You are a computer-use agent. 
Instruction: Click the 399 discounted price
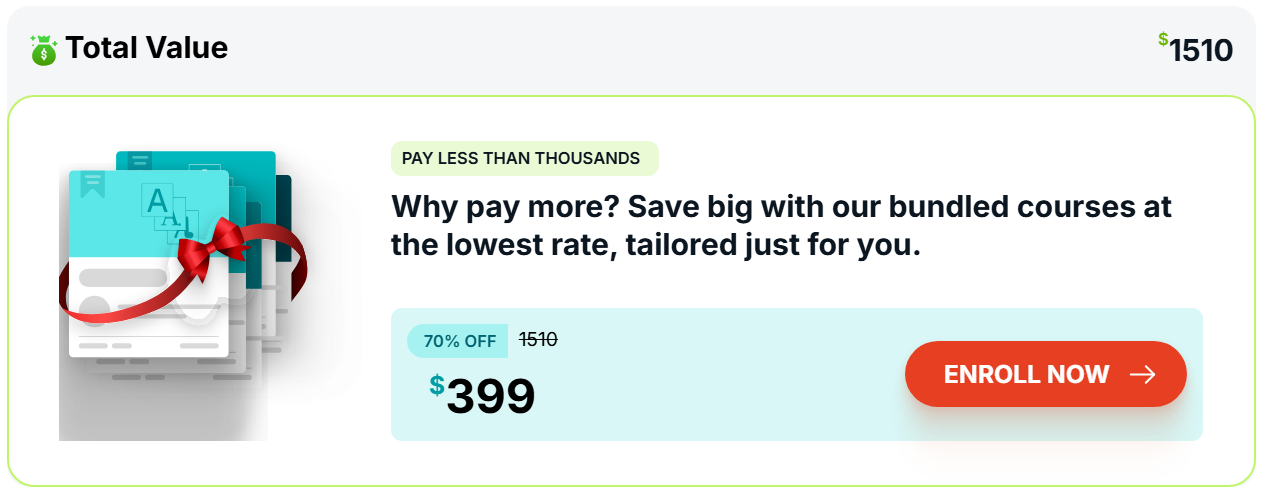pos(491,397)
